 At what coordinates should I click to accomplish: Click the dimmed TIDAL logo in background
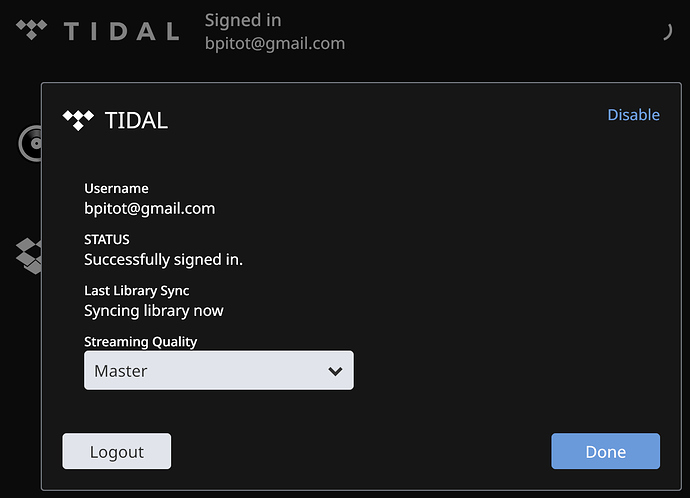click(31, 29)
